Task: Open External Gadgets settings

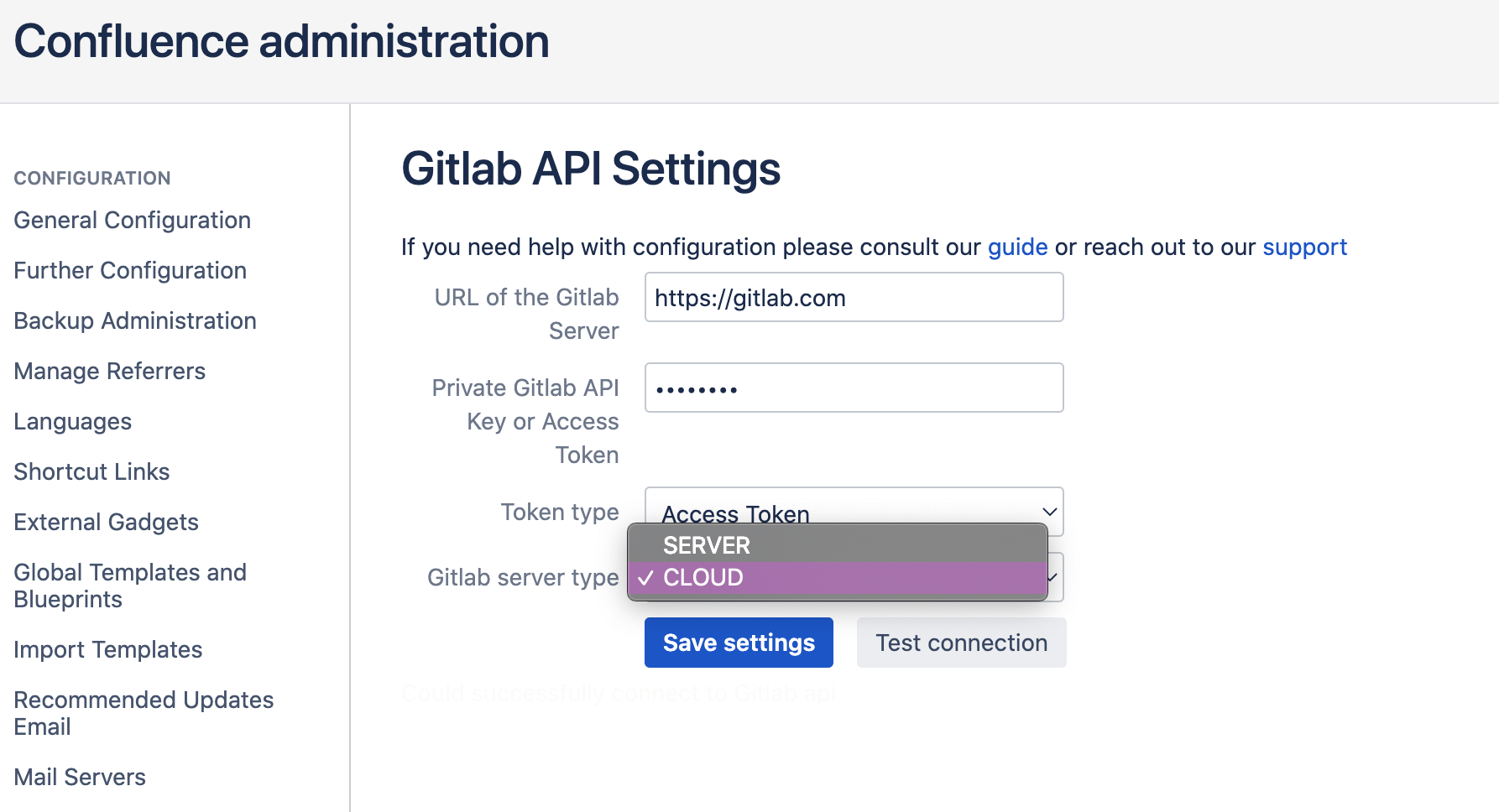Action: pyautogui.click(x=106, y=522)
